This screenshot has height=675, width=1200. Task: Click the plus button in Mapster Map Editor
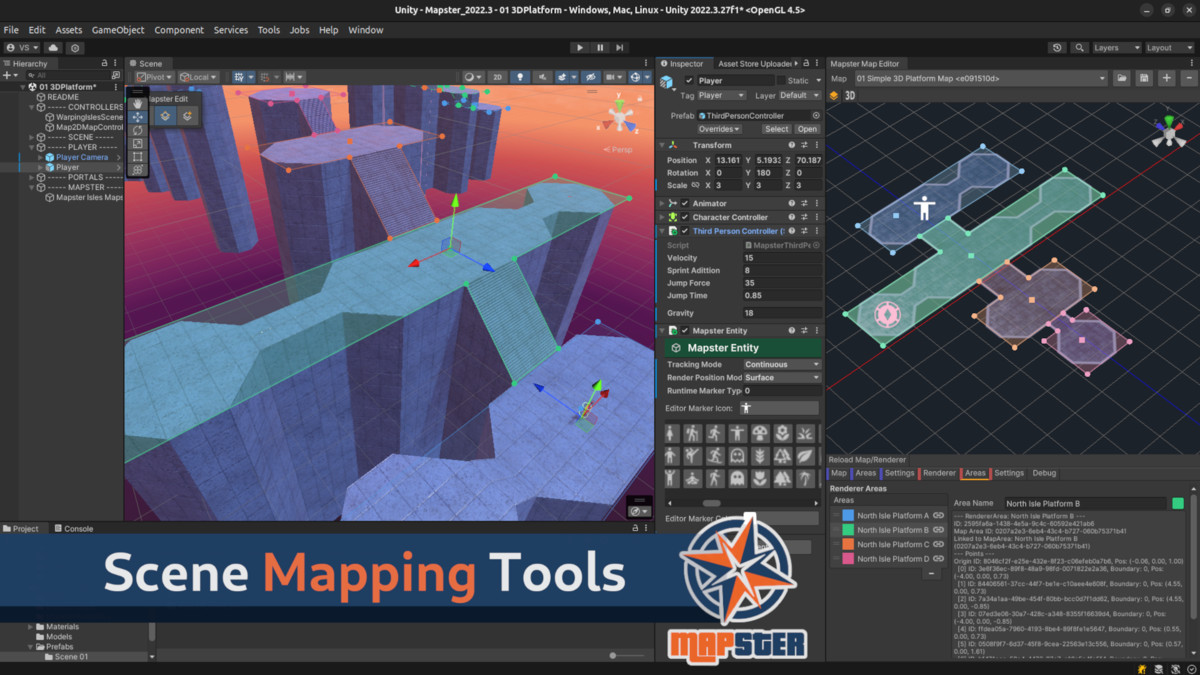tap(1166, 78)
